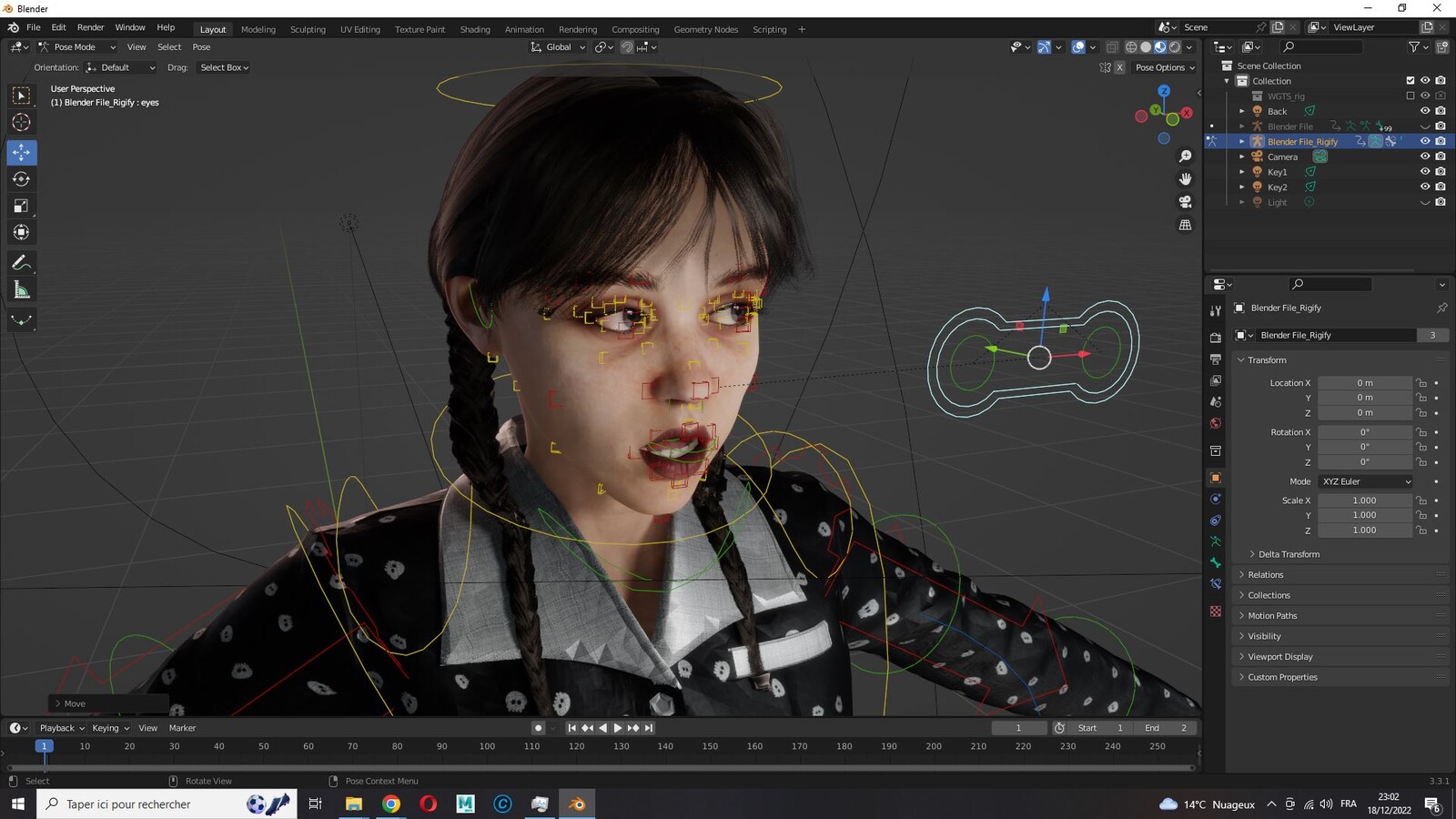Select the Breakdowner pose tool
Image resolution: width=1456 pixels, height=819 pixels.
click(21, 319)
